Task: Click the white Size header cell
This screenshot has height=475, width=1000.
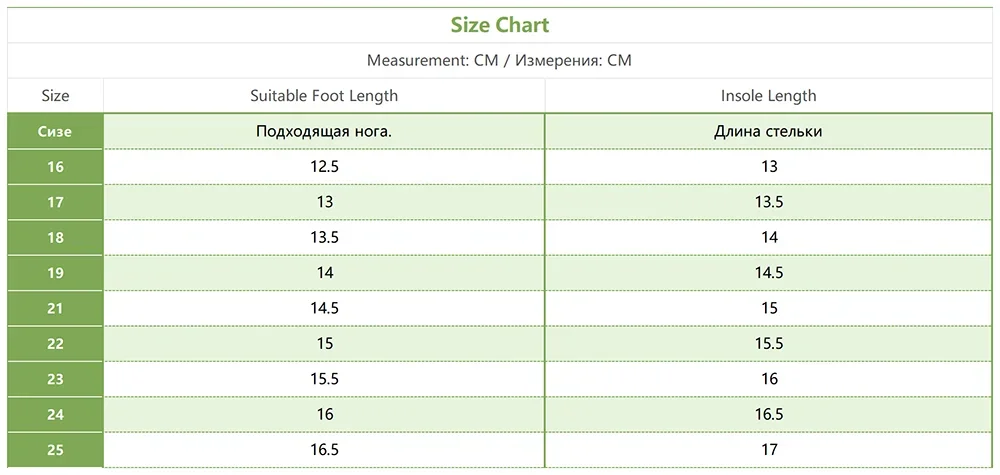Action: coord(55,96)
